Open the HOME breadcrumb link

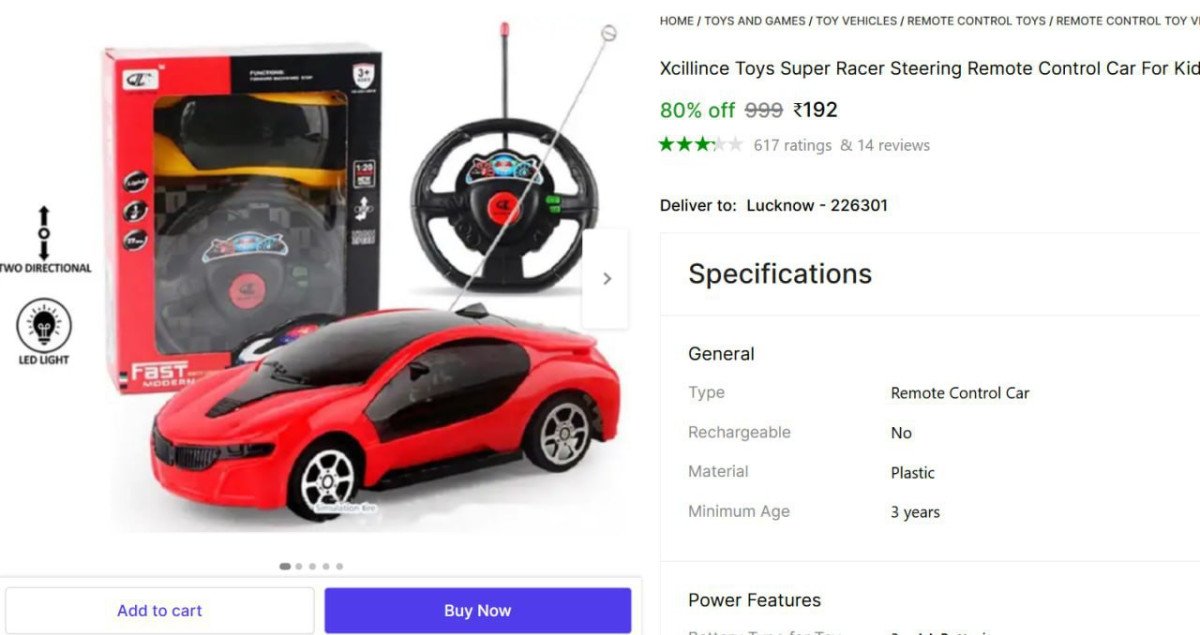(x=677, y=21)
